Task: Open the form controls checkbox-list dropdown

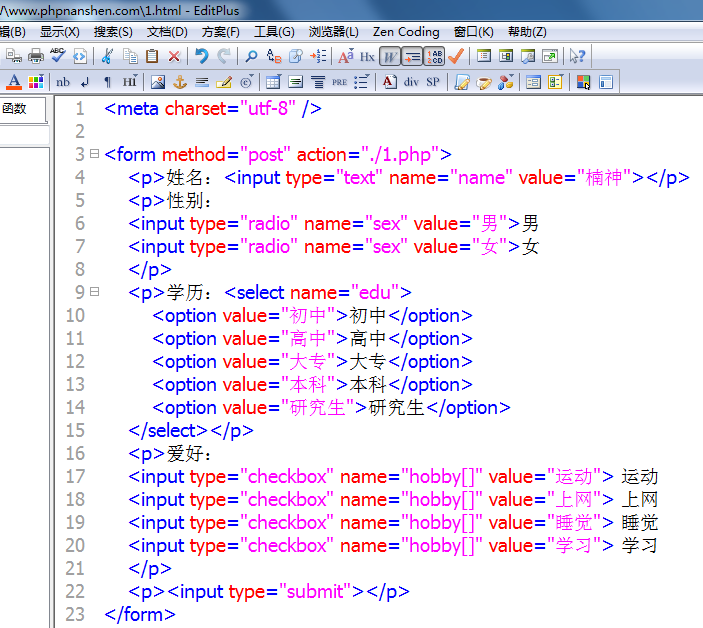Action: 555,82
